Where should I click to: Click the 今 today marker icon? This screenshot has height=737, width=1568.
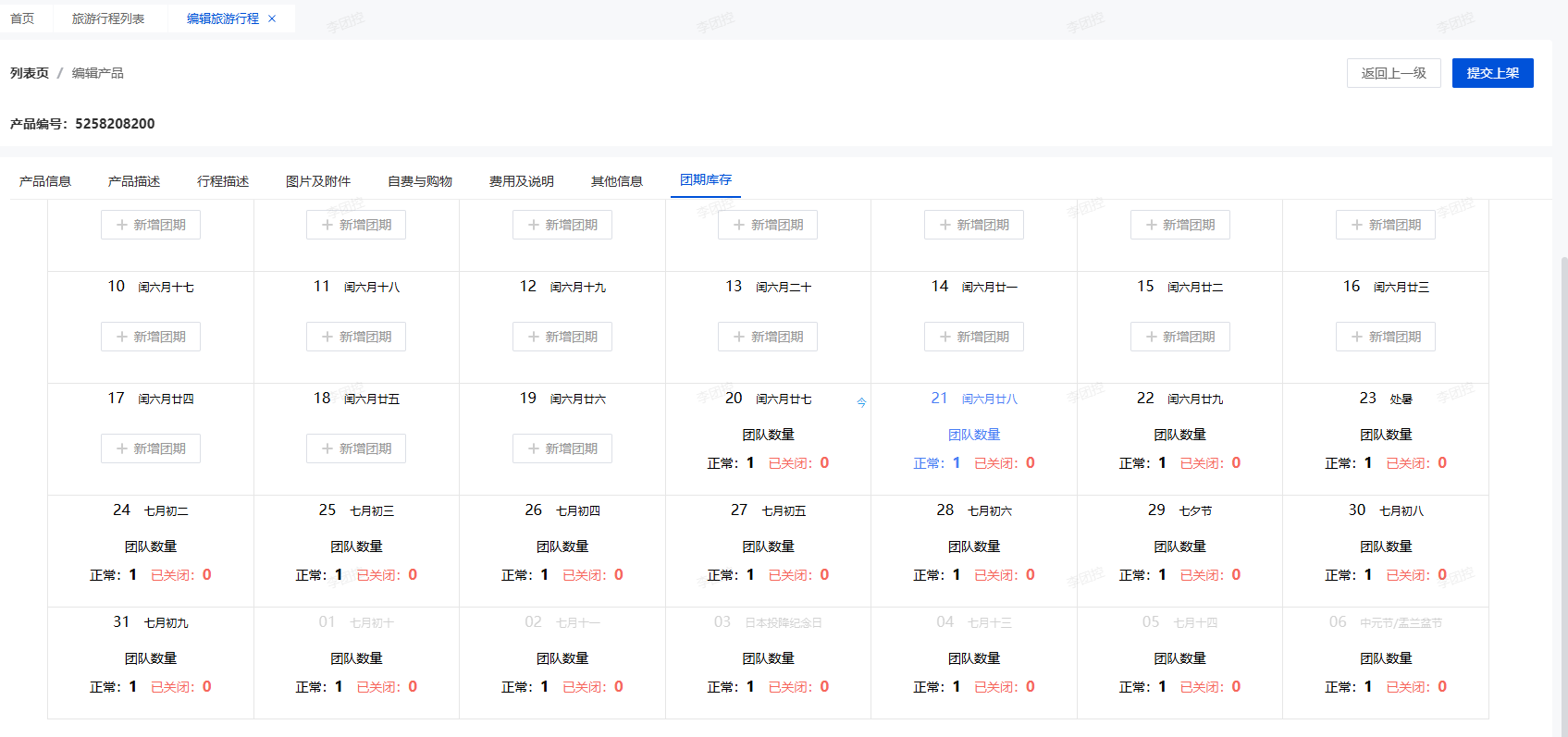point(861,402)
